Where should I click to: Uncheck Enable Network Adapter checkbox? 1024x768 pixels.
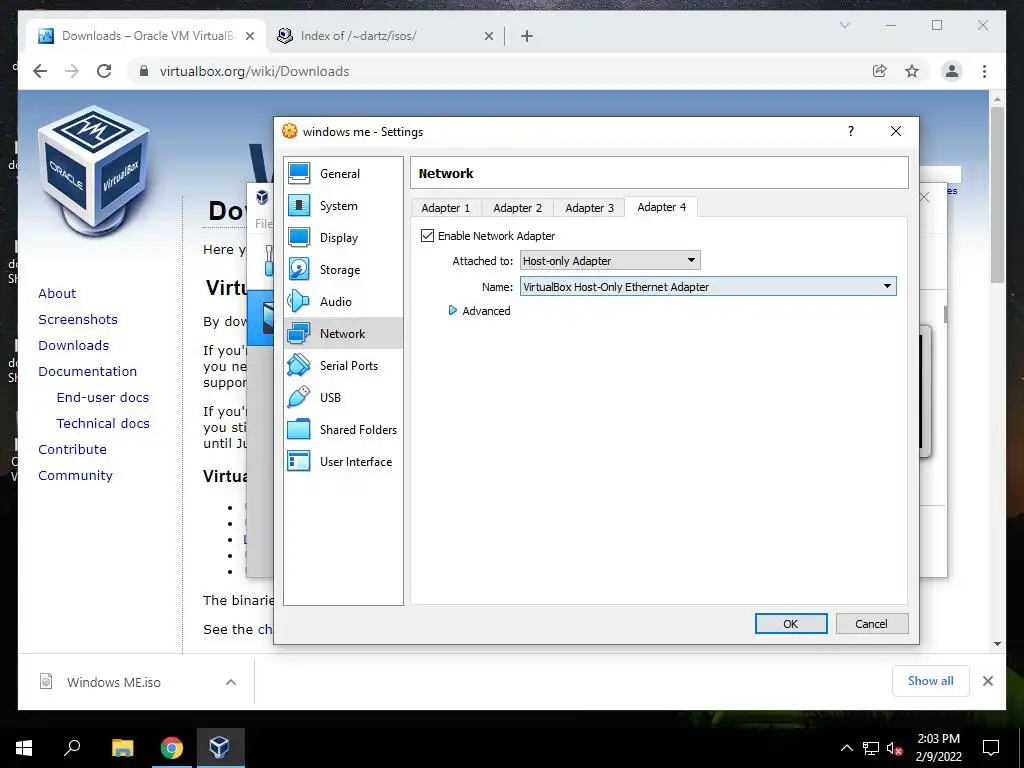pos(427,236)
